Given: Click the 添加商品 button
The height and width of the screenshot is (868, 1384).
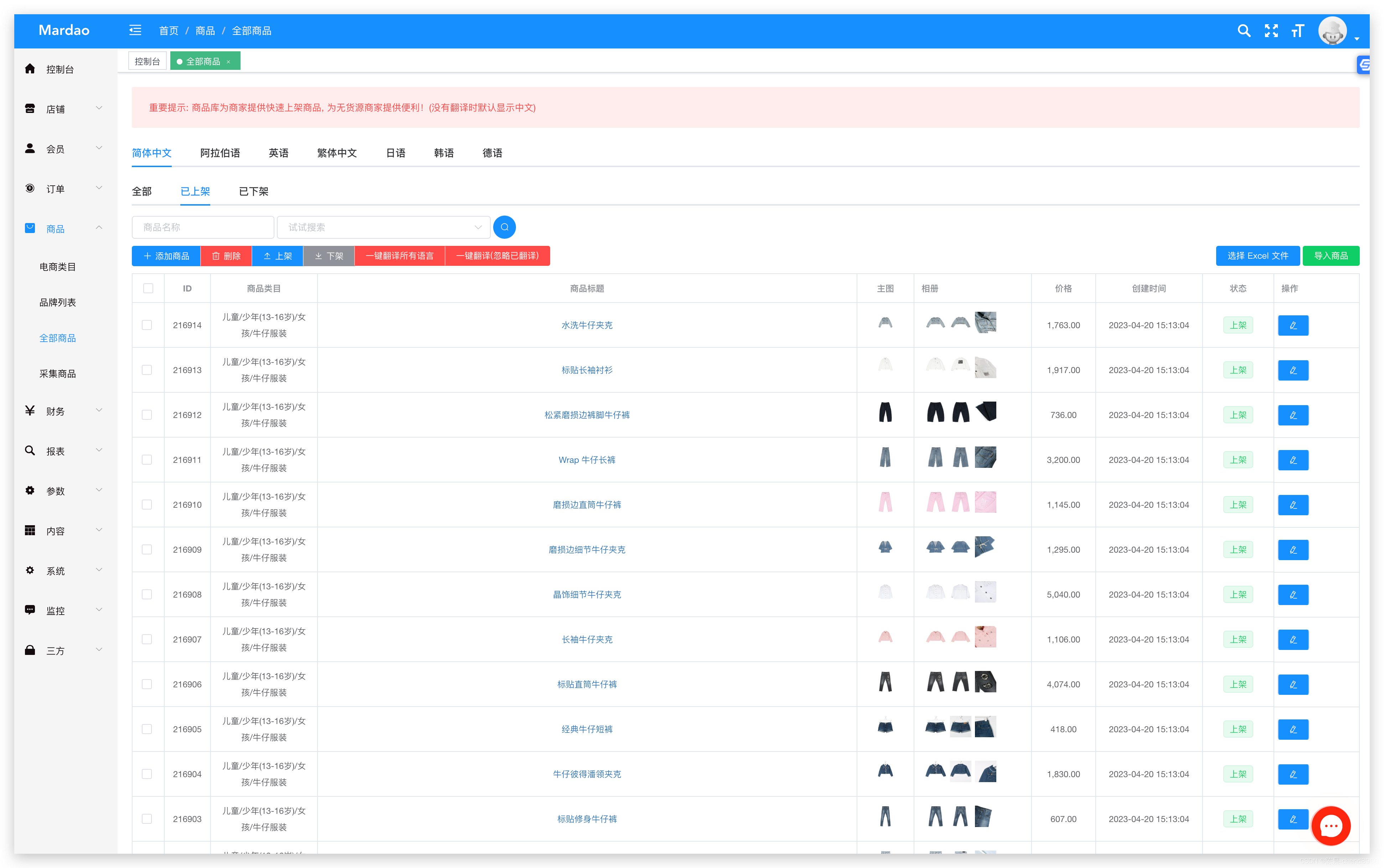Looking at the screenshot, I should tap(166, 256).
